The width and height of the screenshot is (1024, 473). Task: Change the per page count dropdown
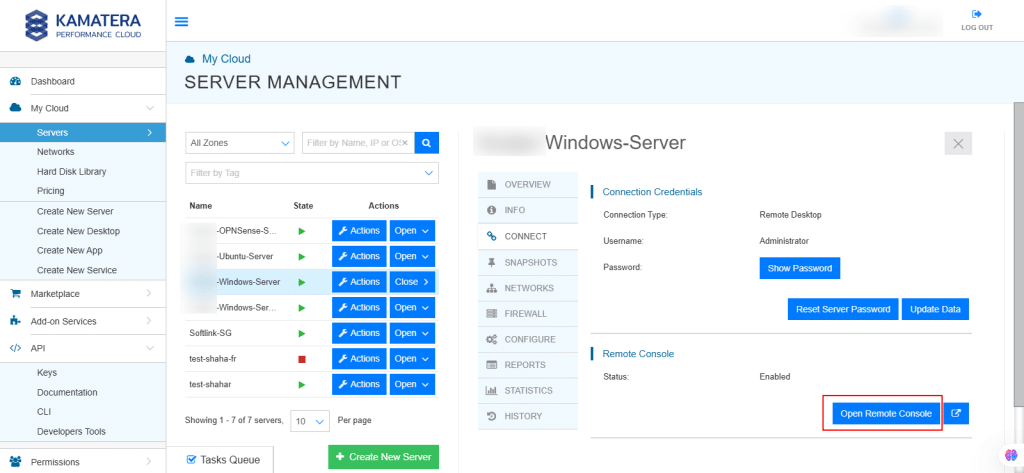point(309,420)
